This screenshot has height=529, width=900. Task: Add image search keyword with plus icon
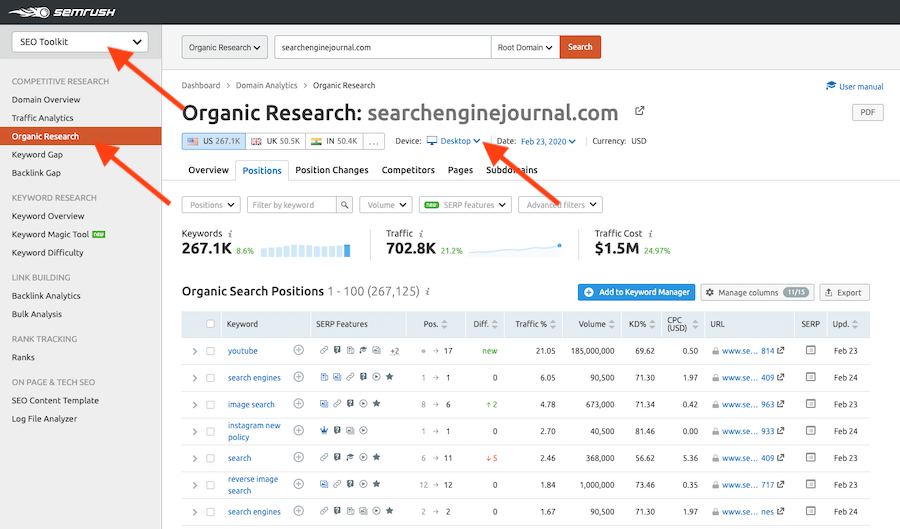298,404
